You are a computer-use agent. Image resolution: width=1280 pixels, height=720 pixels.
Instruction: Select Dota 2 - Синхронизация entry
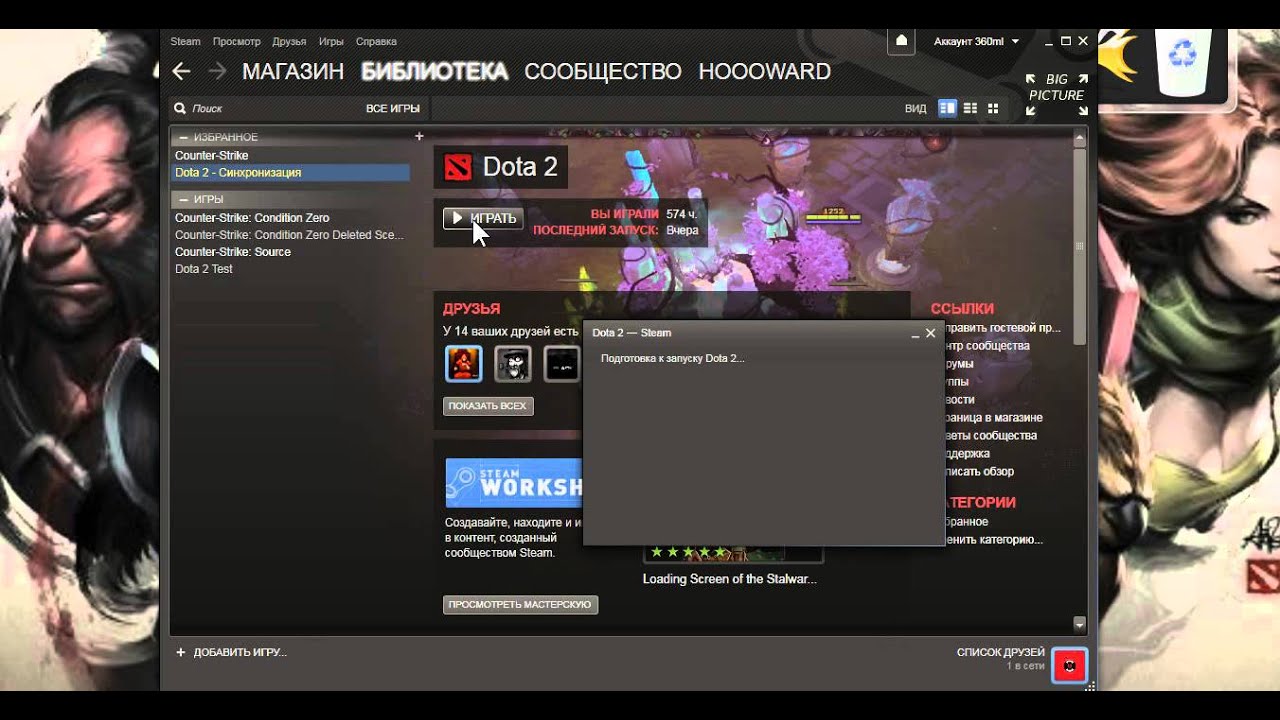point(290,173)
